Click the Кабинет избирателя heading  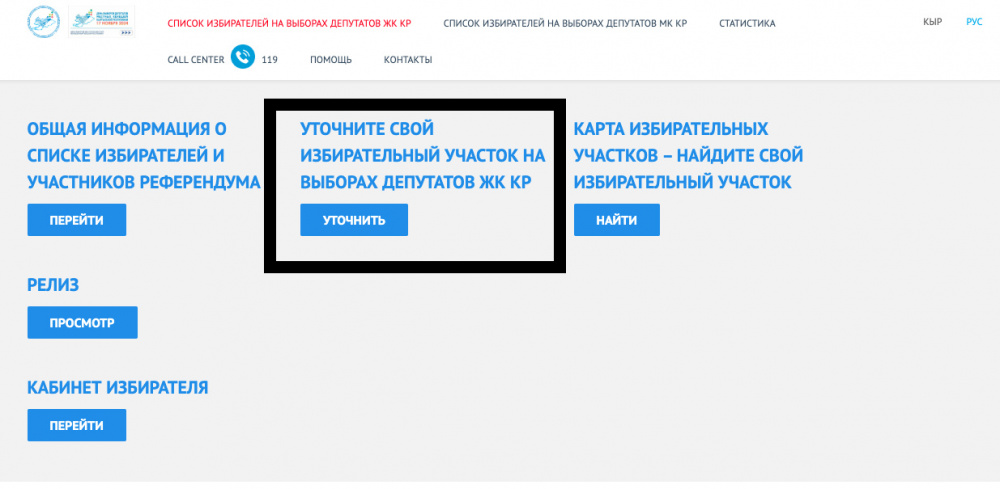(x=117, y=387)
